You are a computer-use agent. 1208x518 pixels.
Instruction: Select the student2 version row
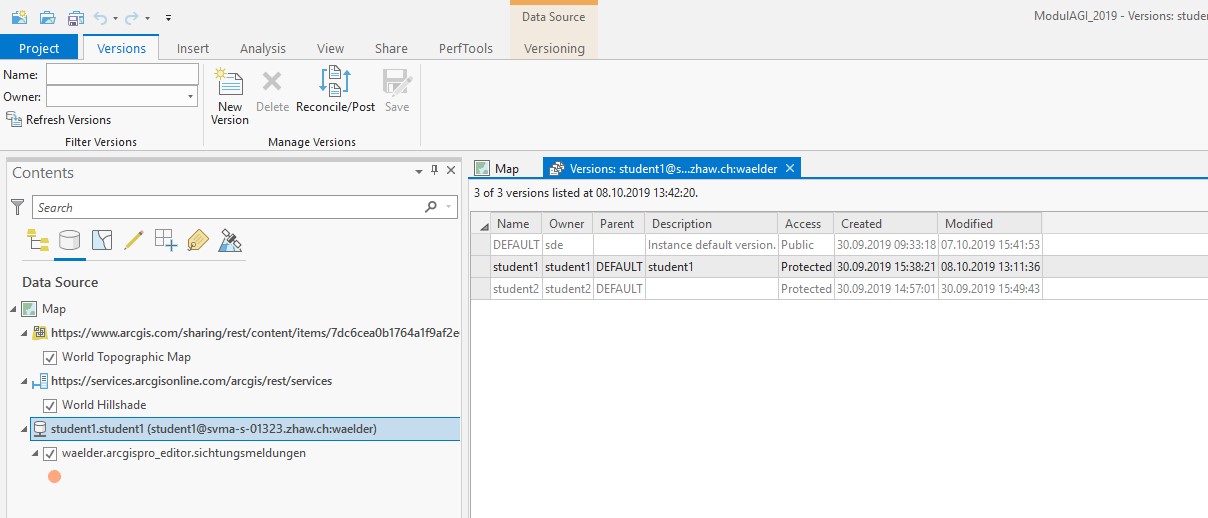point(515,289)
